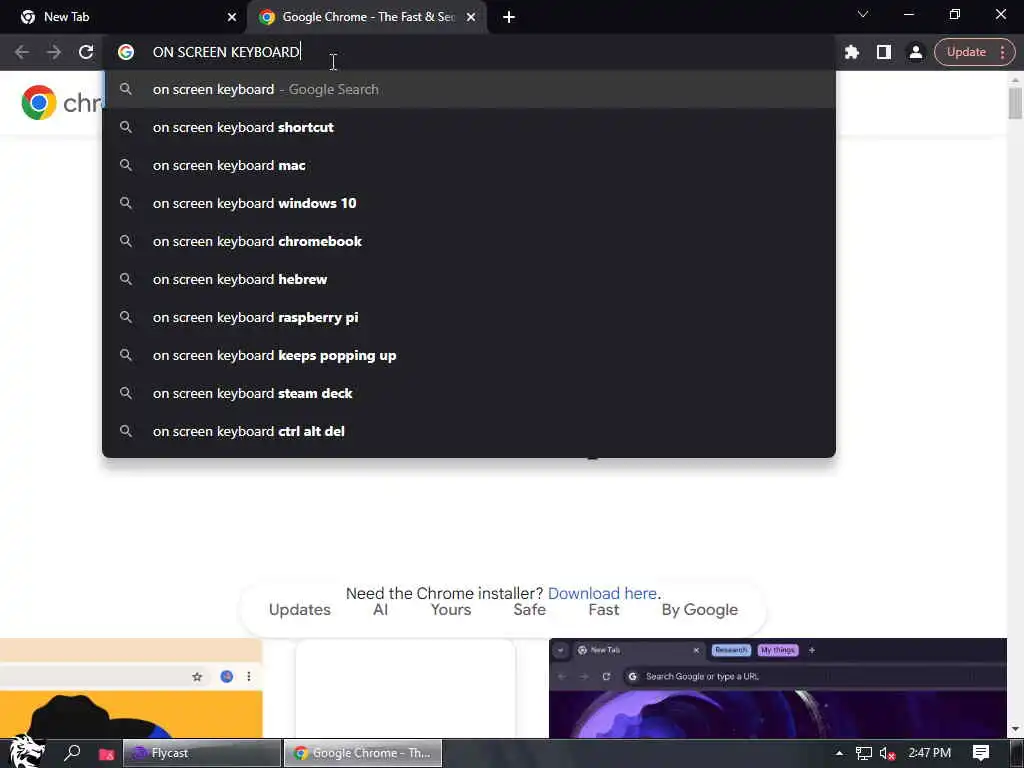Choose suggestion on screen keyboard raspberry pi
Image resolution: width=1024 pixels, height=768 pixels.
[469, 317]
